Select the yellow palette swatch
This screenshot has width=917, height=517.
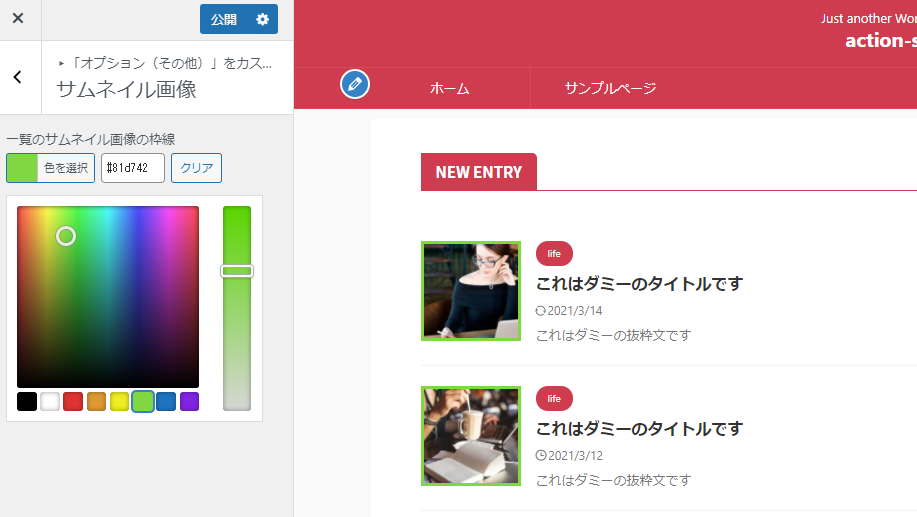[119, 402]
